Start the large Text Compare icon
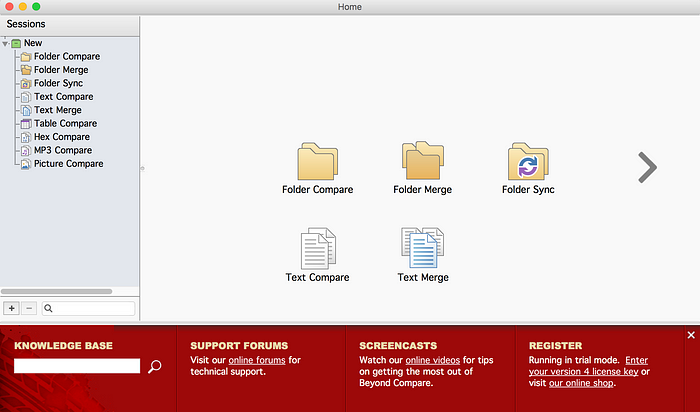Viewport: 700px width, 412px height. (x=318, y=248)
